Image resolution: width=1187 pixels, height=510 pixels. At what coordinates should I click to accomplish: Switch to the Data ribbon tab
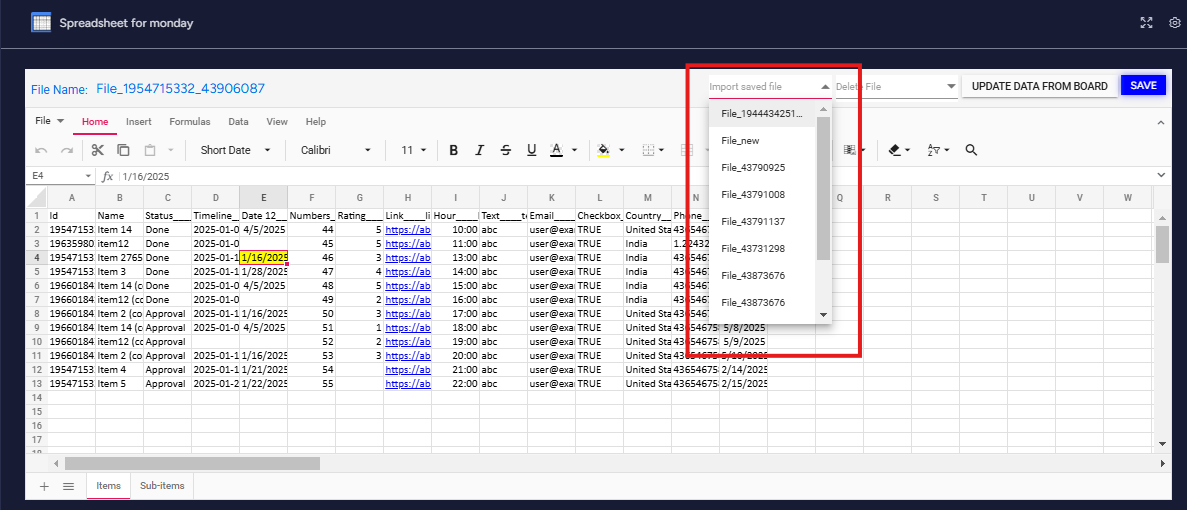(x=238, y=122)
